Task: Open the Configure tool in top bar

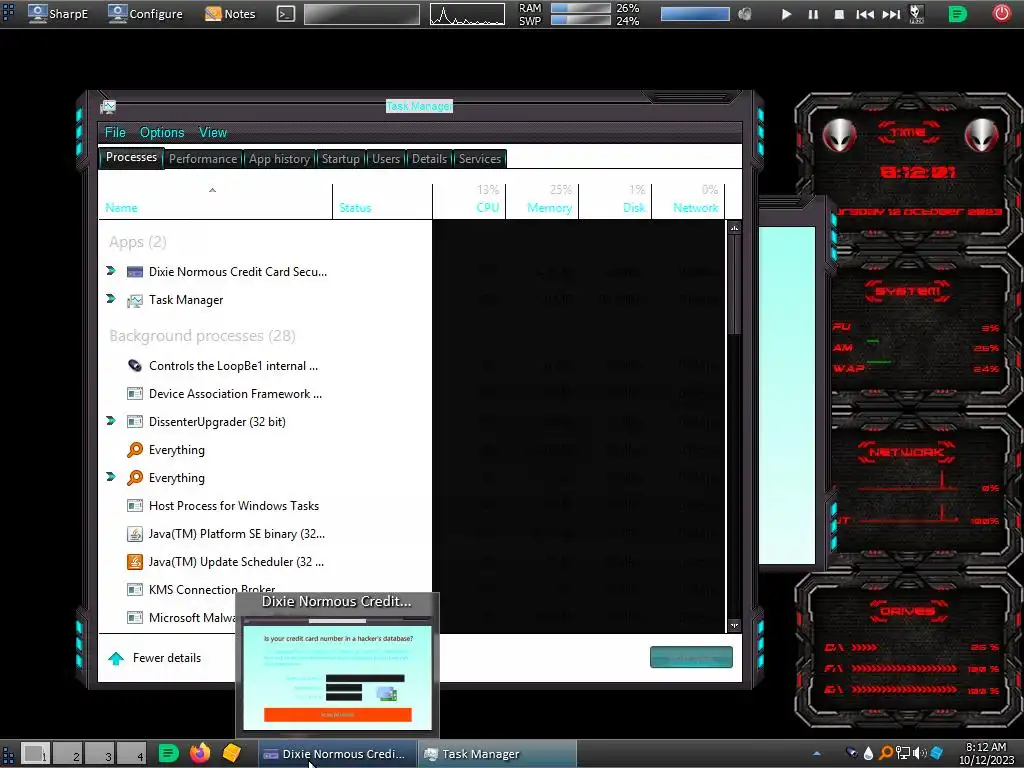Action: 145,14
